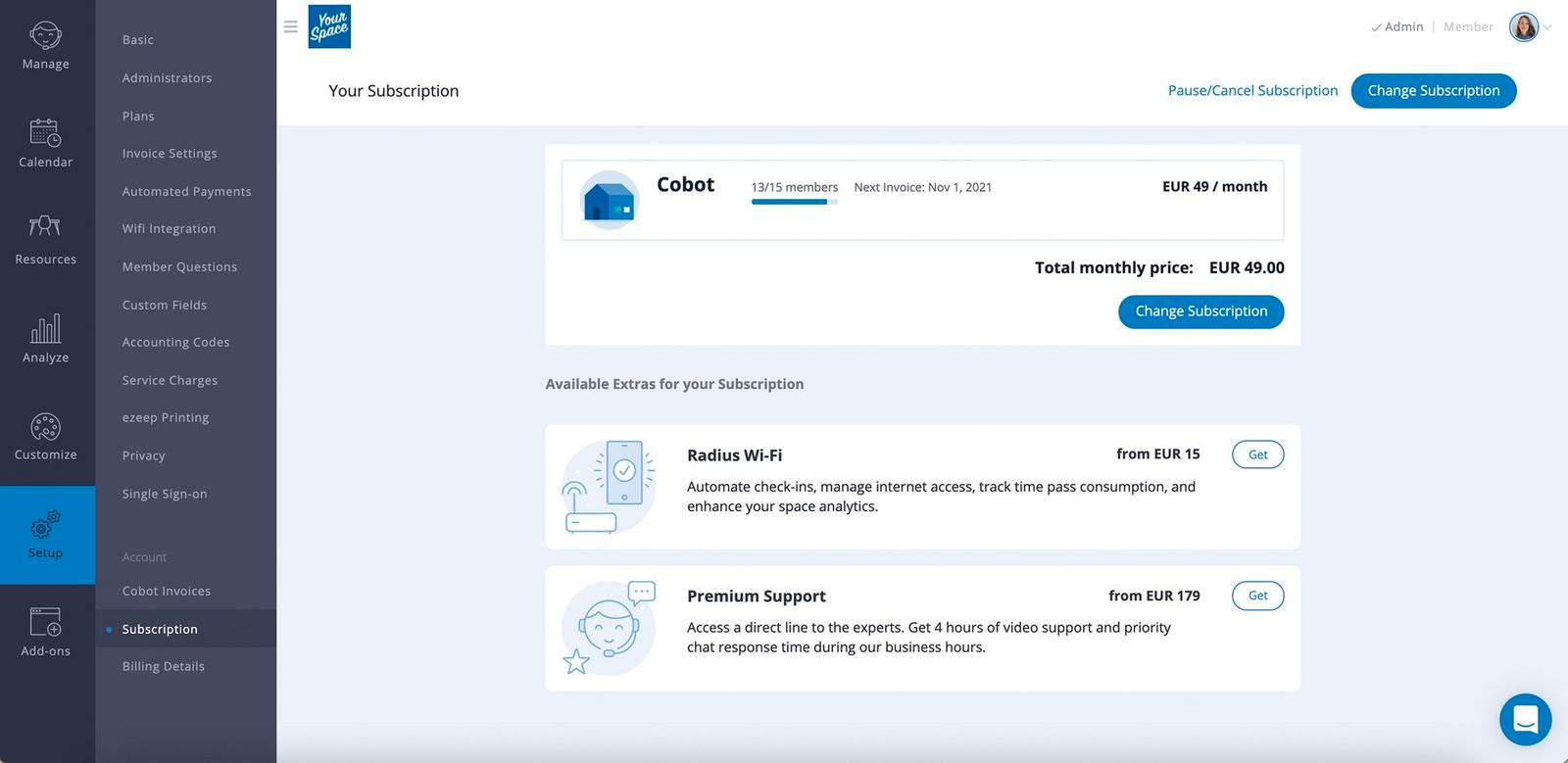Open Plans settings

[x=138, y=116]
